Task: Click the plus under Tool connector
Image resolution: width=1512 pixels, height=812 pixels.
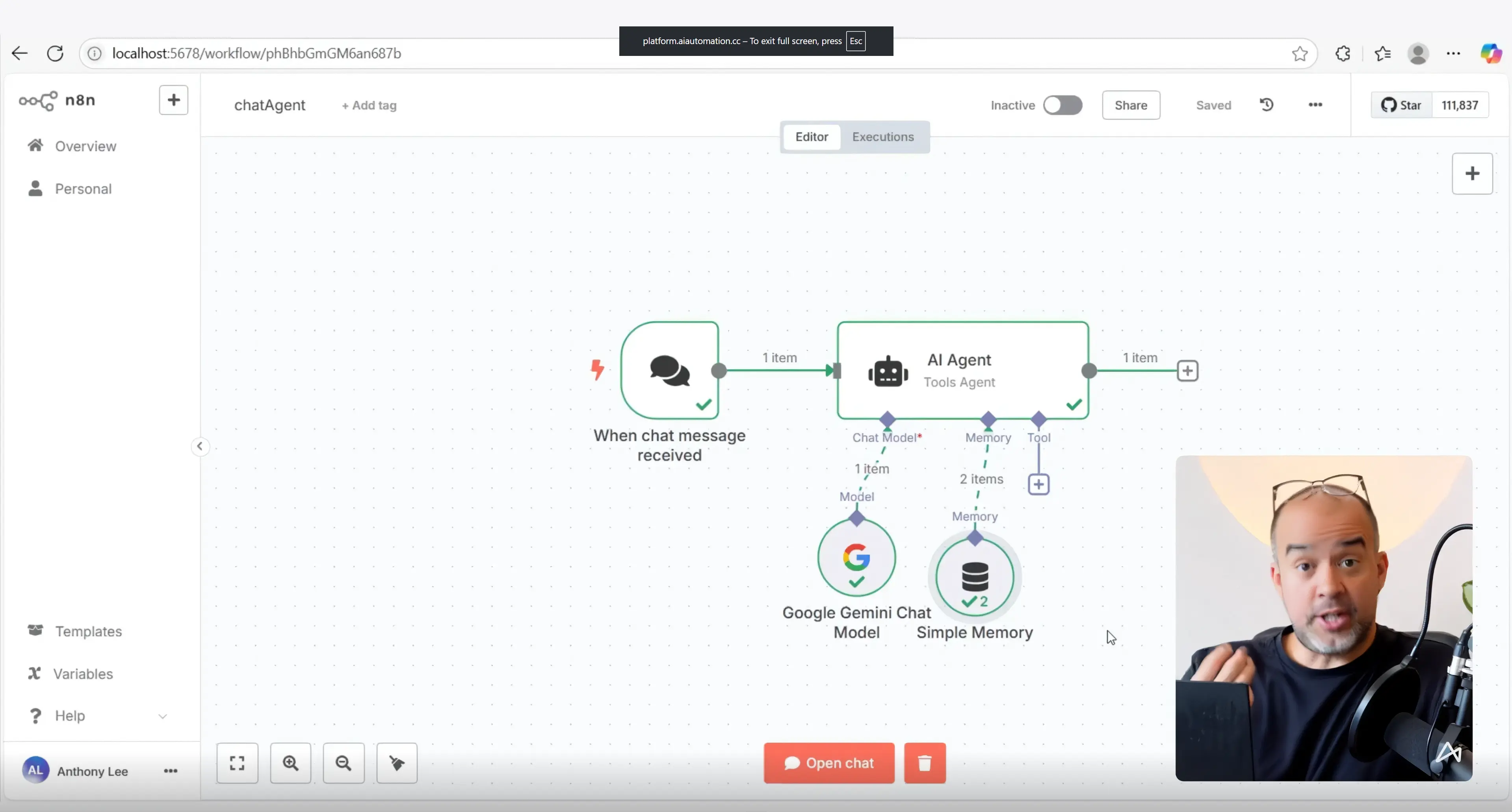Action: 1038,484
